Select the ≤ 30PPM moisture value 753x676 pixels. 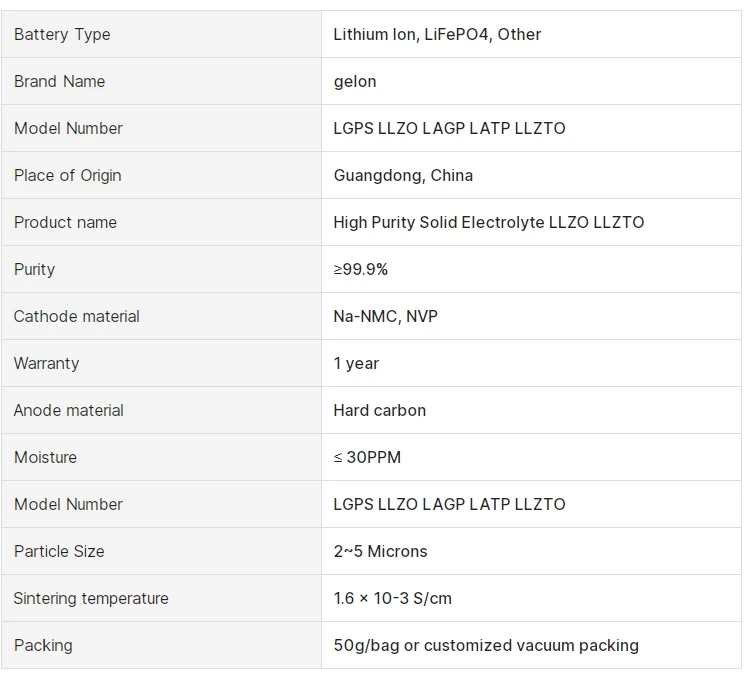point(367,457)
